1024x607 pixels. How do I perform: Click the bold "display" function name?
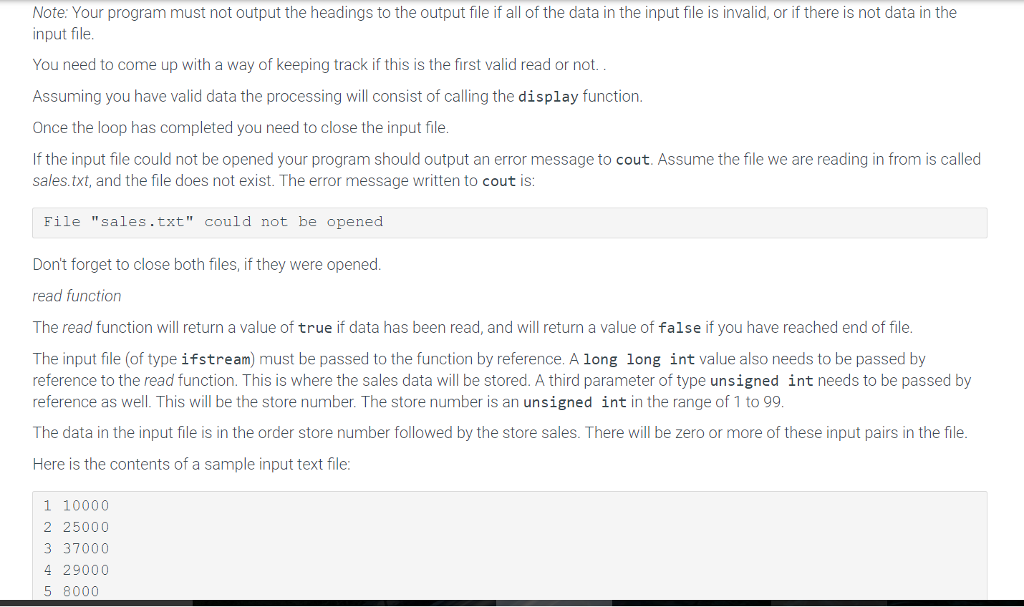tap(548, 97)
